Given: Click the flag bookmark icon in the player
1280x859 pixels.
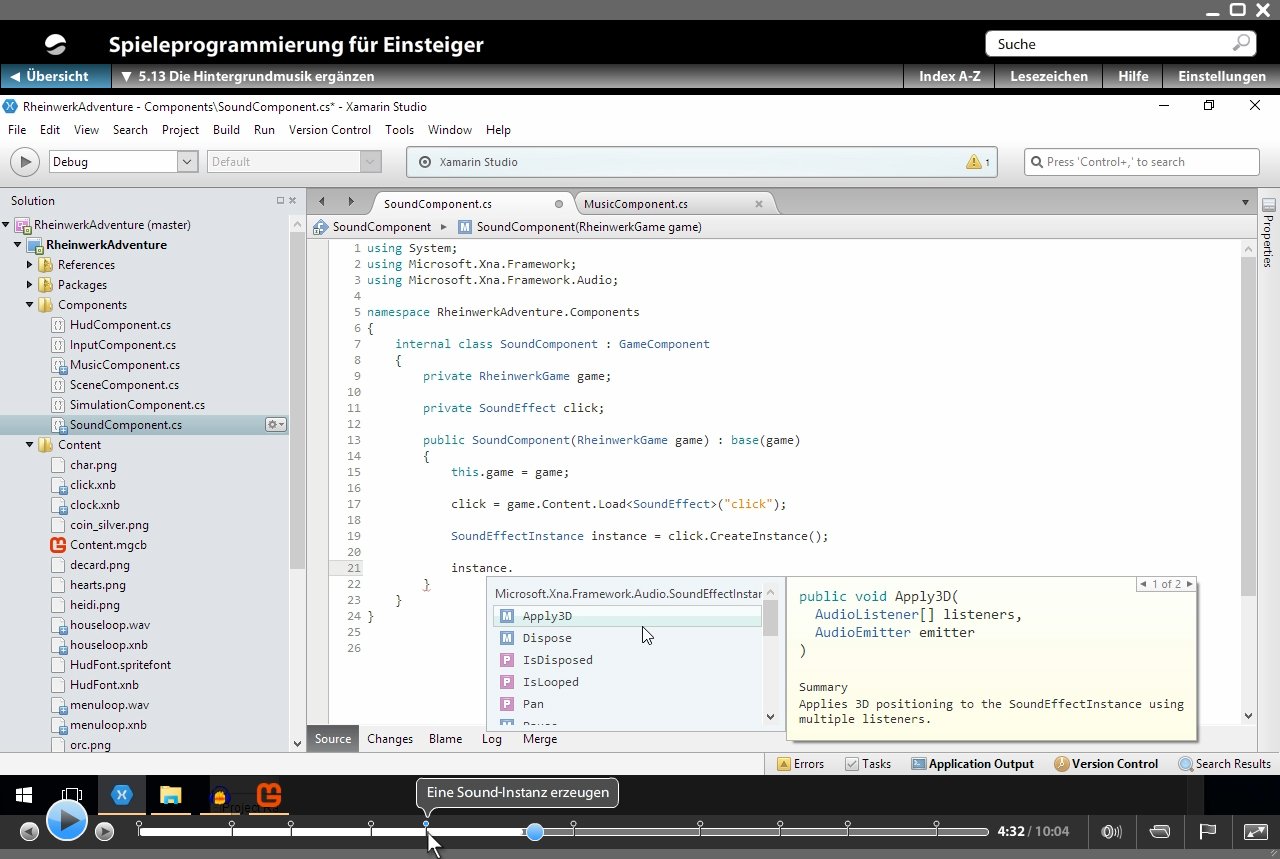Looking at the screenshot, I should (x=1207, y=832).
